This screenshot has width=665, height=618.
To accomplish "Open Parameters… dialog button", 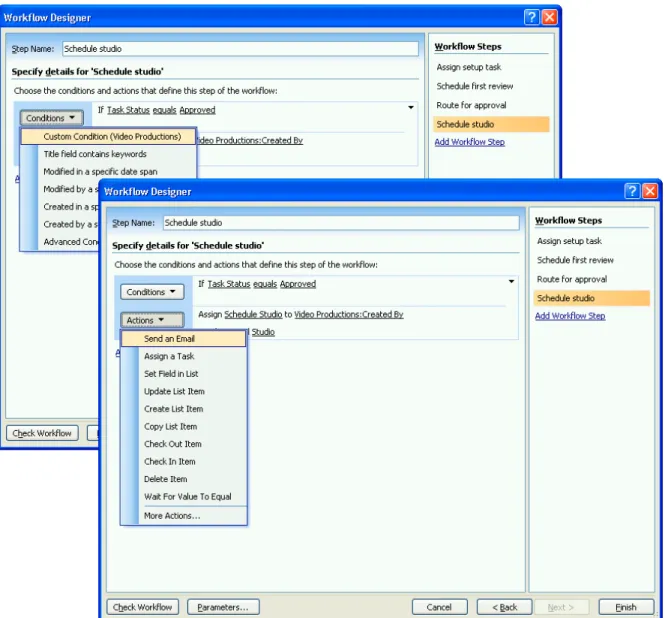I will [223, 607].
